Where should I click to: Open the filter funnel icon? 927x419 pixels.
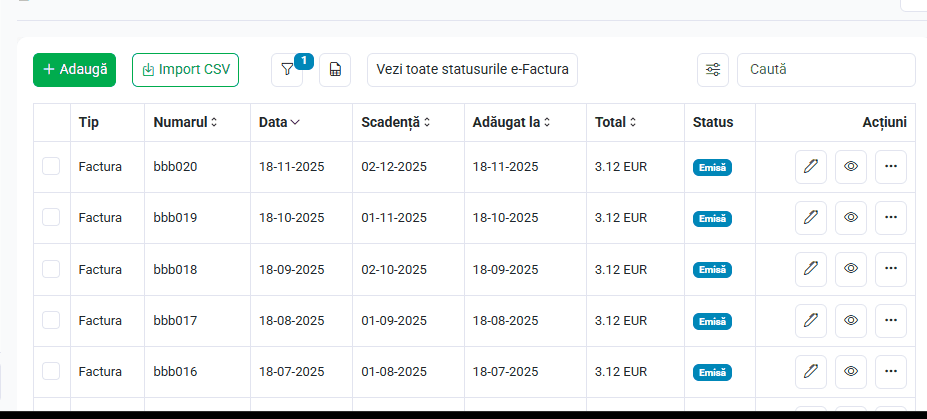point(287,70)
